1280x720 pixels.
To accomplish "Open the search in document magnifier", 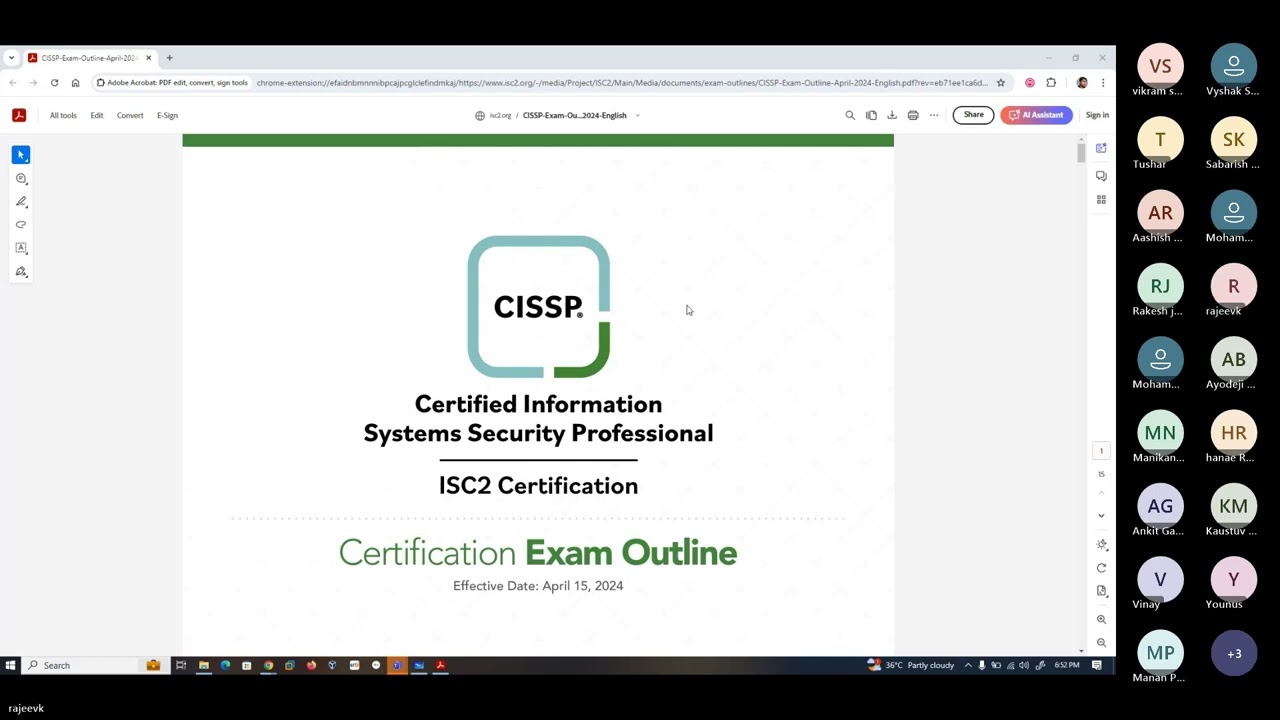I will (x=850, y=115).
